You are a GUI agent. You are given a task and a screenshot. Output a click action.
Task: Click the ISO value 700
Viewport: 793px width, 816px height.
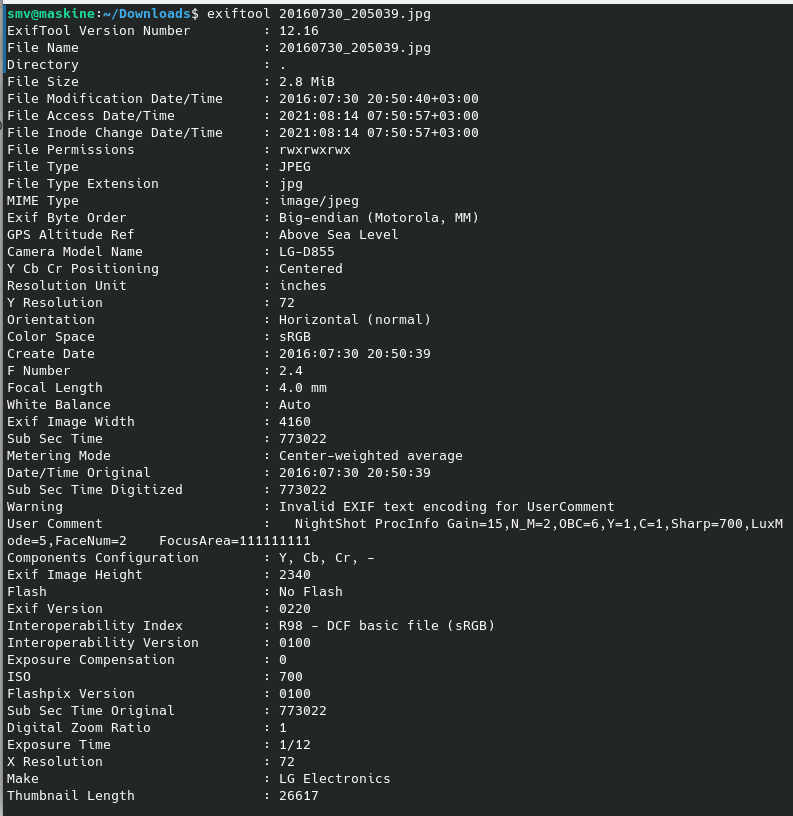pyautogui.click(x=291, y=677)
